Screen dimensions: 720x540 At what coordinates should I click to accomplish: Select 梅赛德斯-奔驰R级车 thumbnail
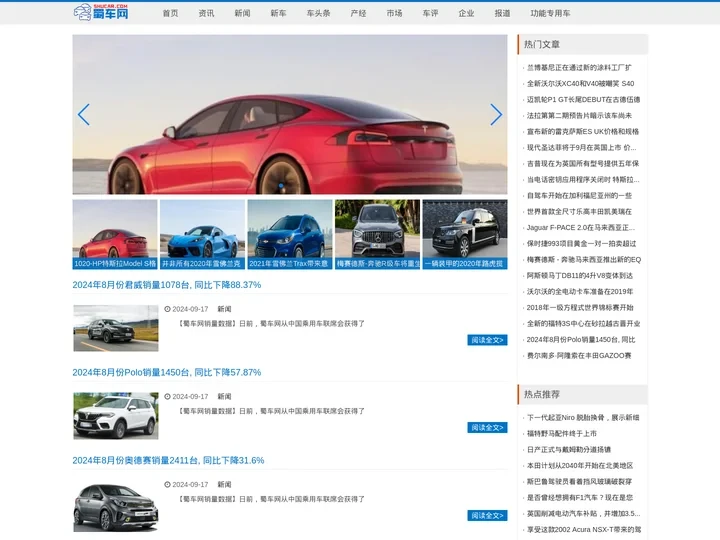377,234
